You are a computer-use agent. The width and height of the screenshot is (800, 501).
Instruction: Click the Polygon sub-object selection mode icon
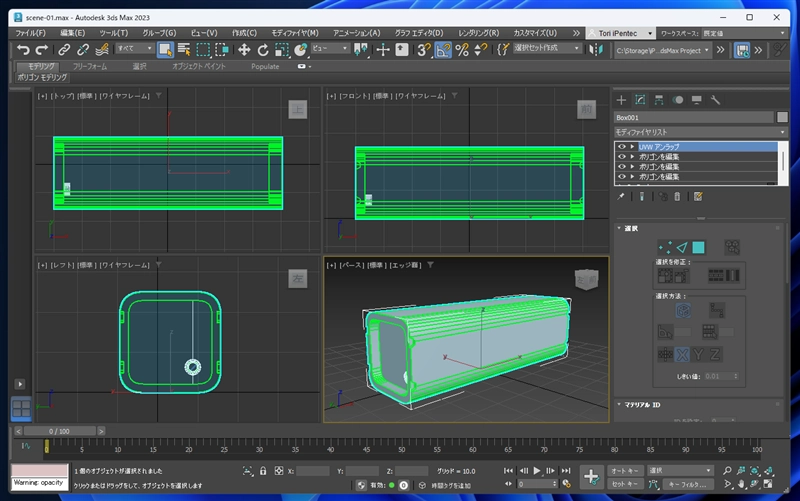(699, 247)
